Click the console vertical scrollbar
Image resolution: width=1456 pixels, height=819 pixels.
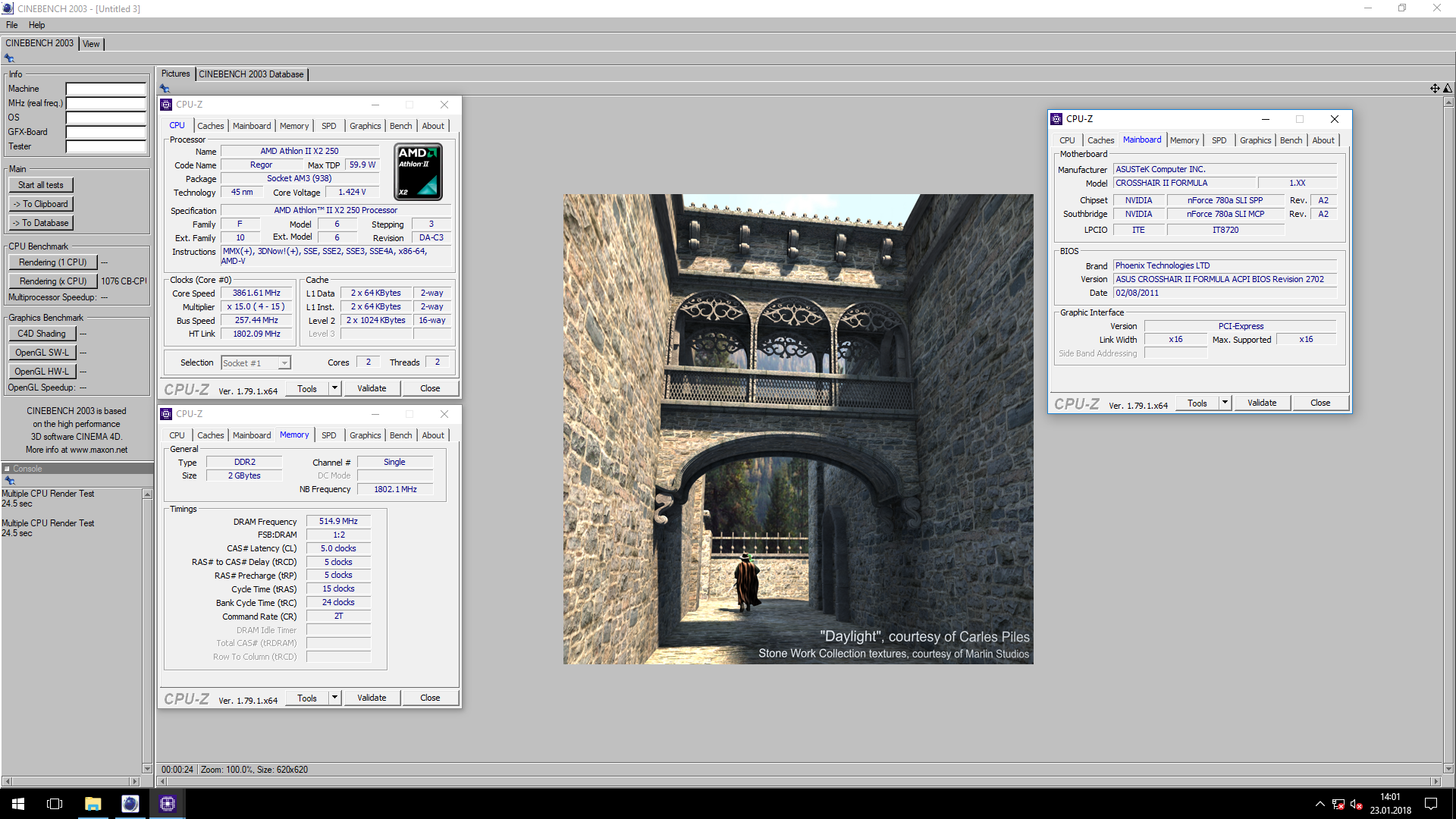tap(147, 631)
